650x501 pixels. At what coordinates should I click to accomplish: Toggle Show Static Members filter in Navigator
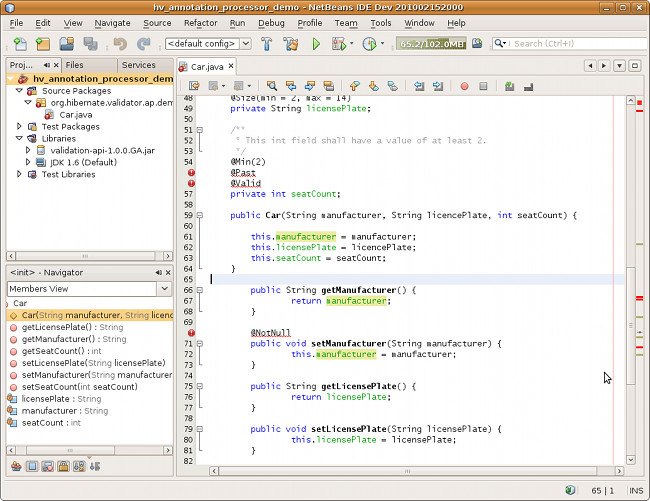(x=49, y=466)
